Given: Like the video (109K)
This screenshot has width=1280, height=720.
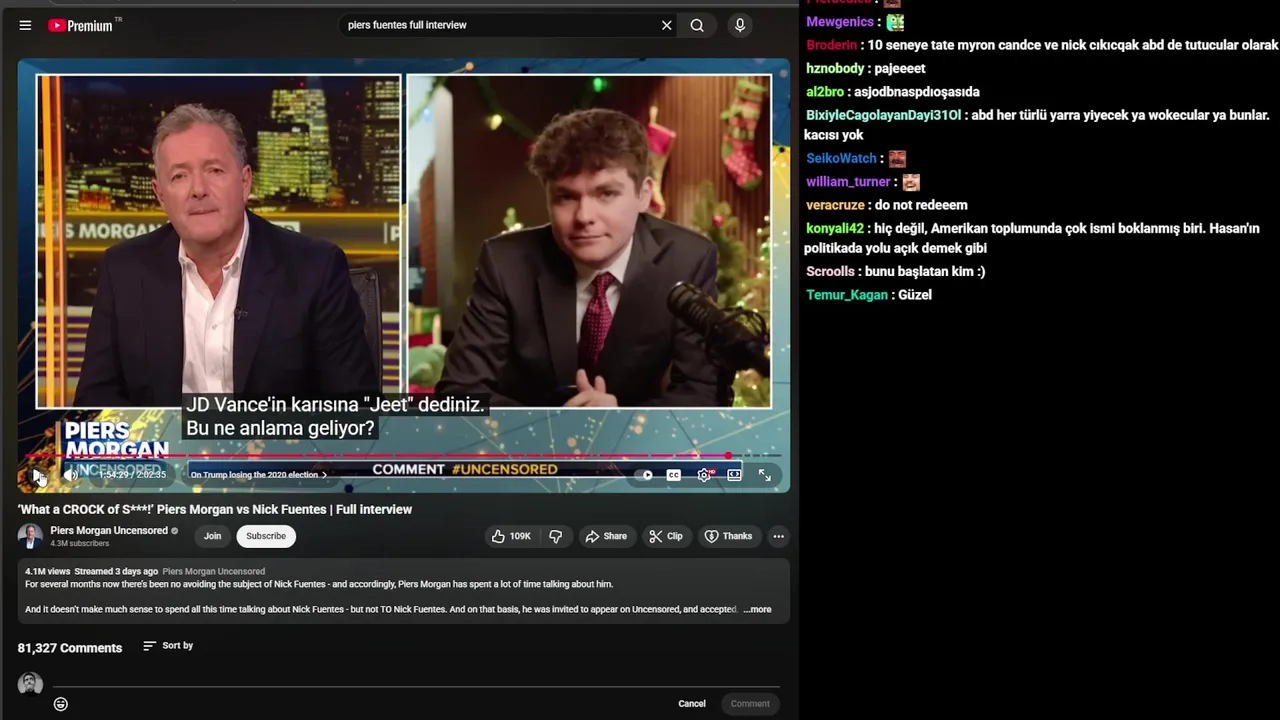Looking at the screenshot, I should [x=511, y=536].
